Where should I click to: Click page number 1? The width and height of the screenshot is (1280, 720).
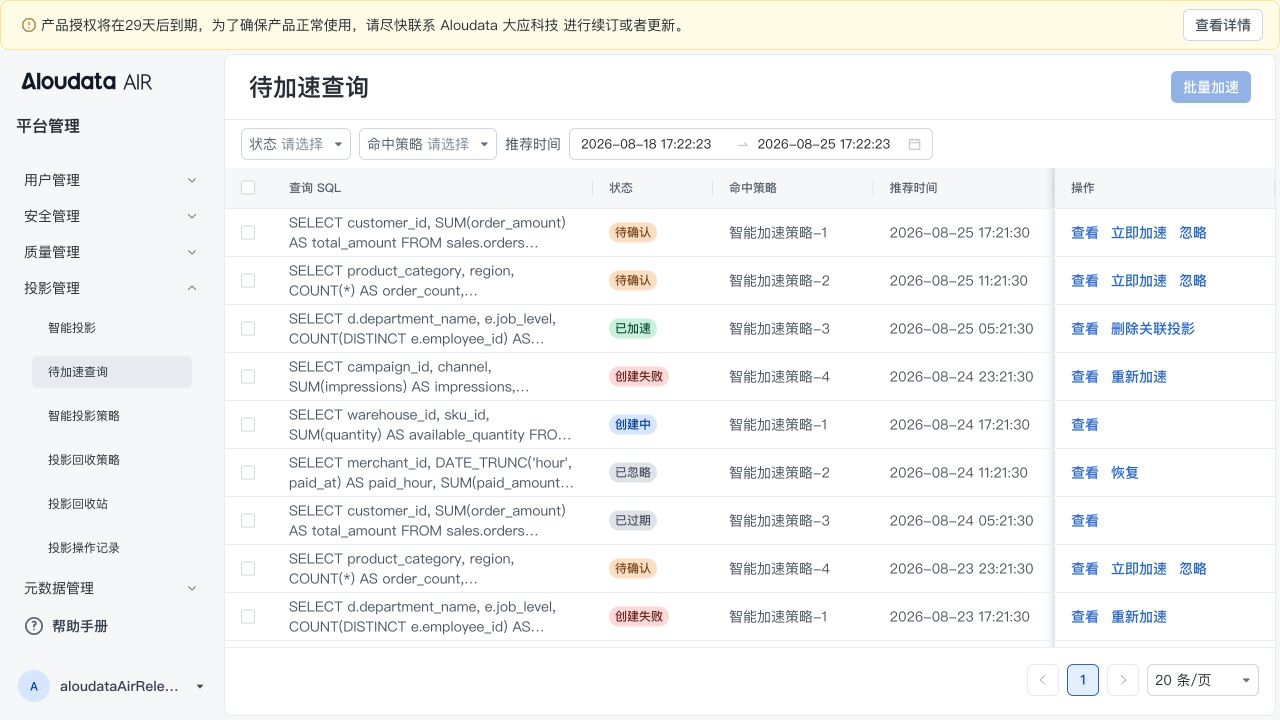pyautogui.click(x=1083, y=680)
